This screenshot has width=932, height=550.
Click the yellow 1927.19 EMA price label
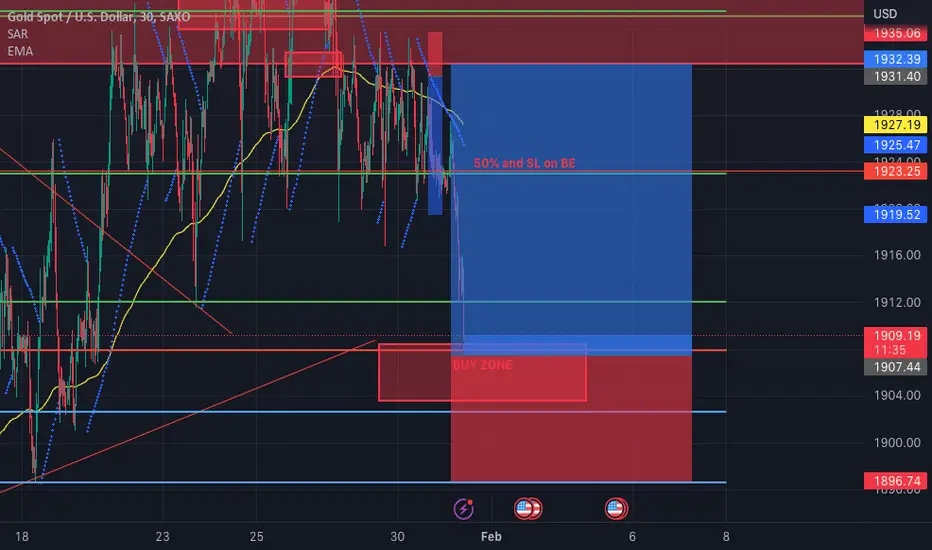tap(895, 125)
